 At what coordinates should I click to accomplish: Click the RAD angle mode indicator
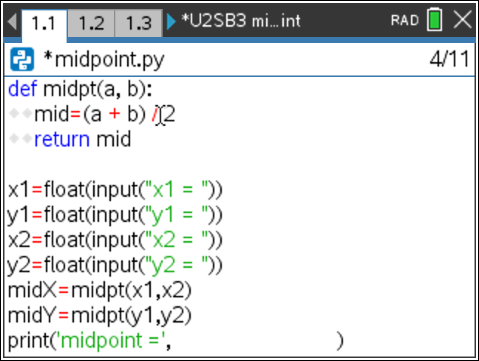pyautogui.click(x=405, y=21)
